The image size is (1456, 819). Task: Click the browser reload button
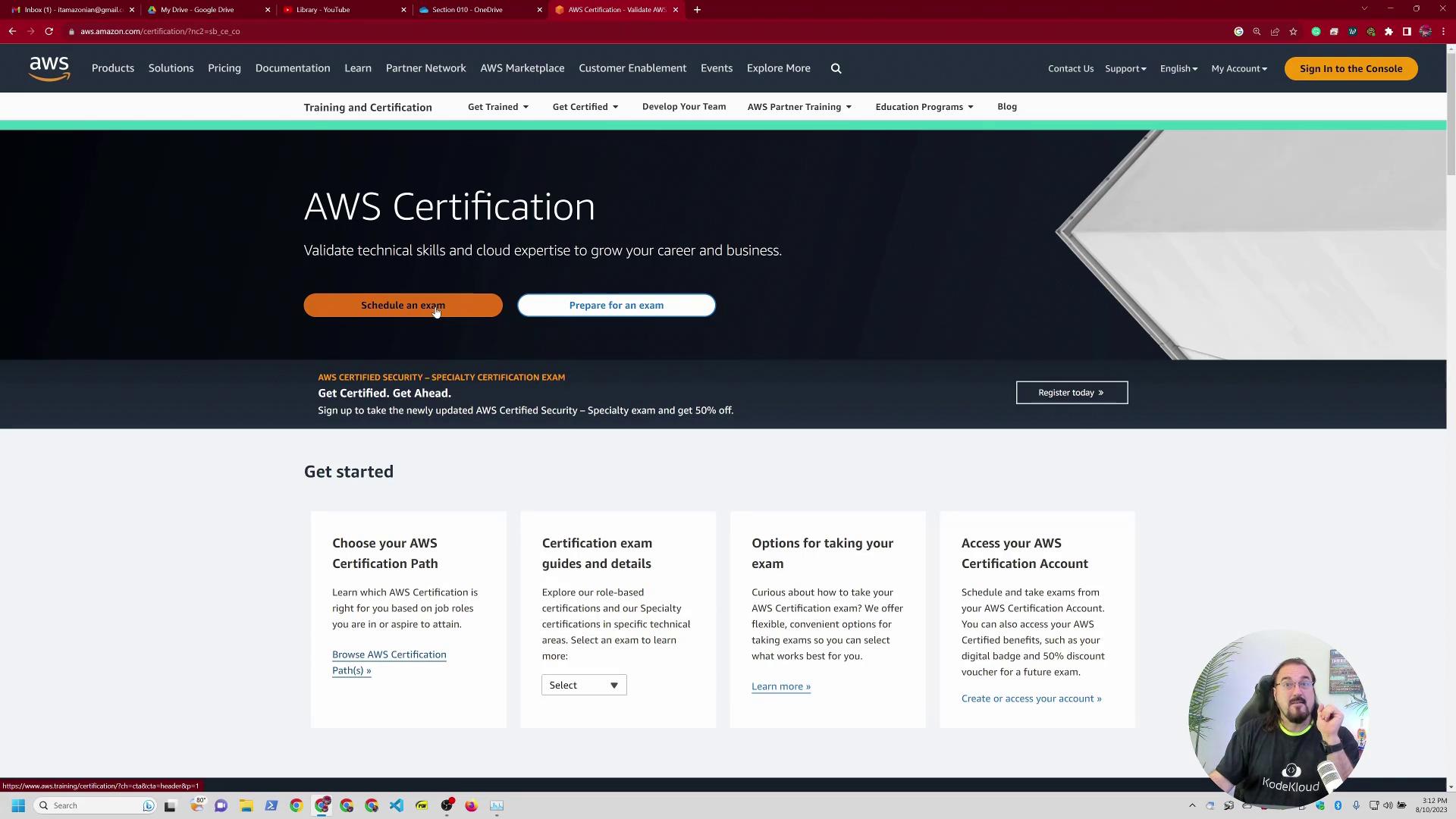[x=49, y=31]
